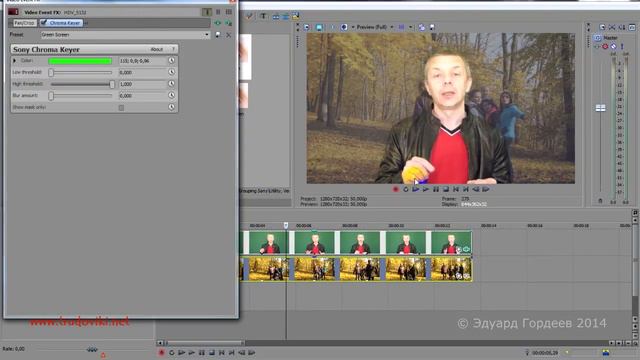Viewport: 640px width, 360px height.
Task: Save preview snapshot to file
Action: point(432,27)
